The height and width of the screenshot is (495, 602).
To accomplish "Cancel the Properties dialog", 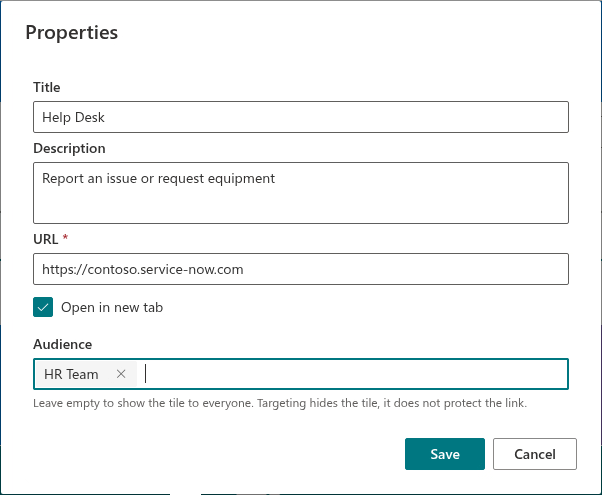I will click(x=534, y=454).
